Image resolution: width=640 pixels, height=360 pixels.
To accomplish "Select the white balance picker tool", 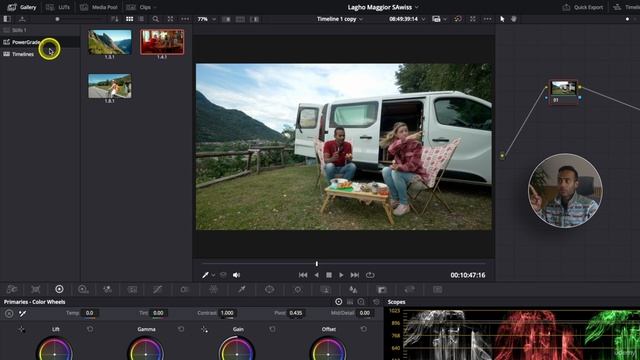I will click(x=22, y=313).
